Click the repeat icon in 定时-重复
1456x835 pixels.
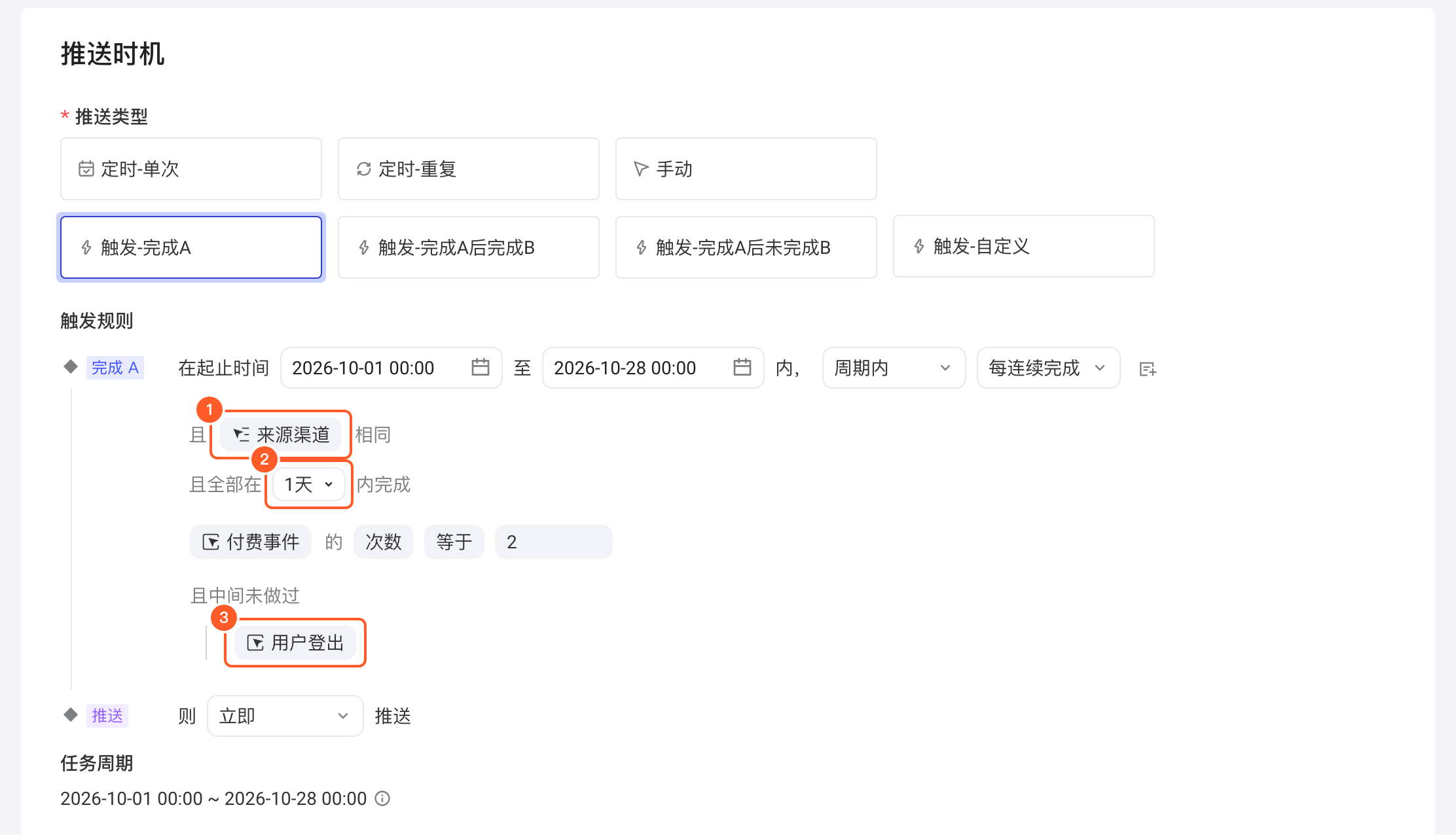click(364, 169)
